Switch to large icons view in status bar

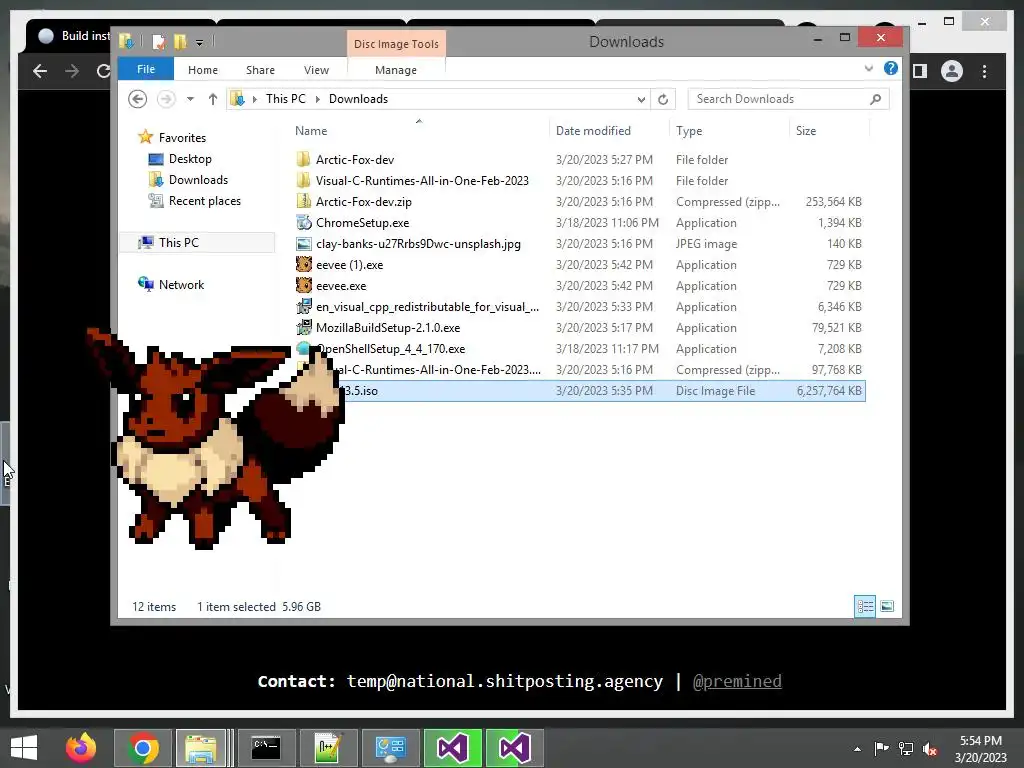point(887,606)
